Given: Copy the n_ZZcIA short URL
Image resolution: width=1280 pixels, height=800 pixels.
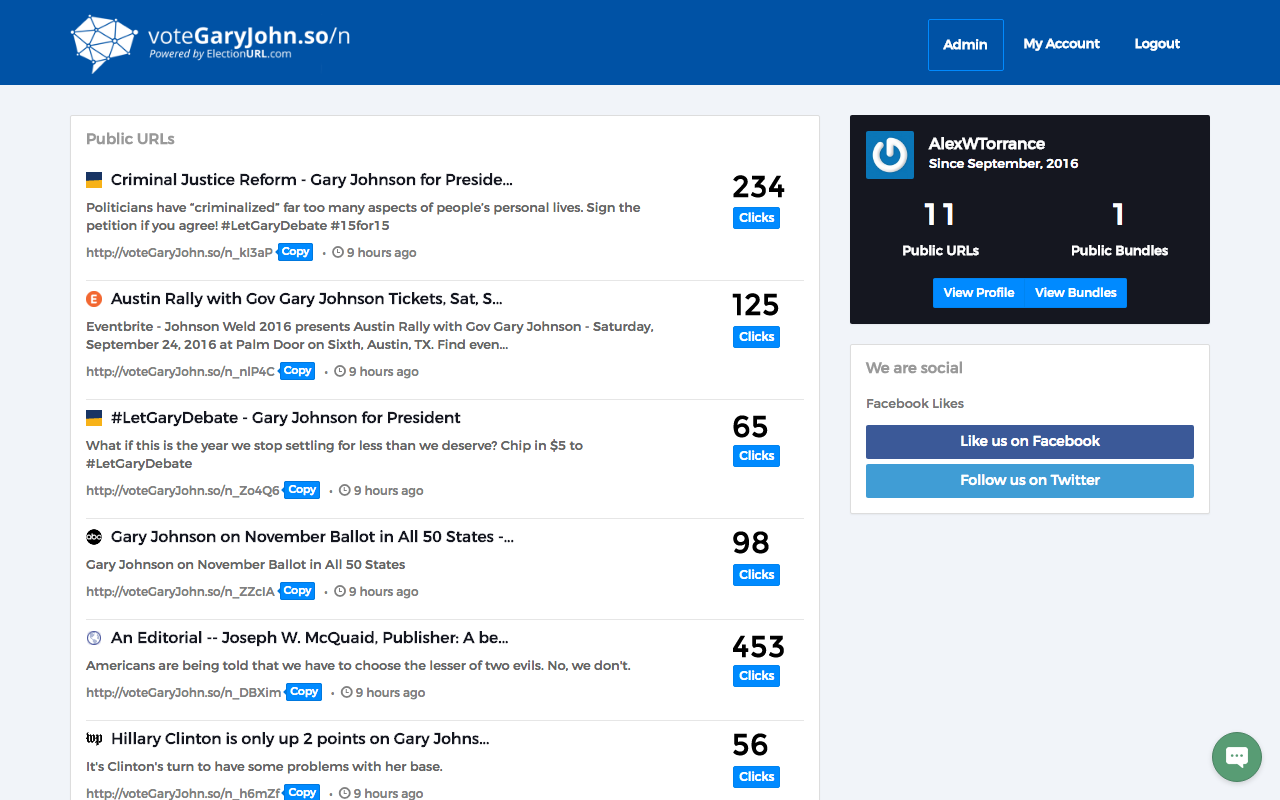Looking at the screenshot, I should (x=297, y=591).
